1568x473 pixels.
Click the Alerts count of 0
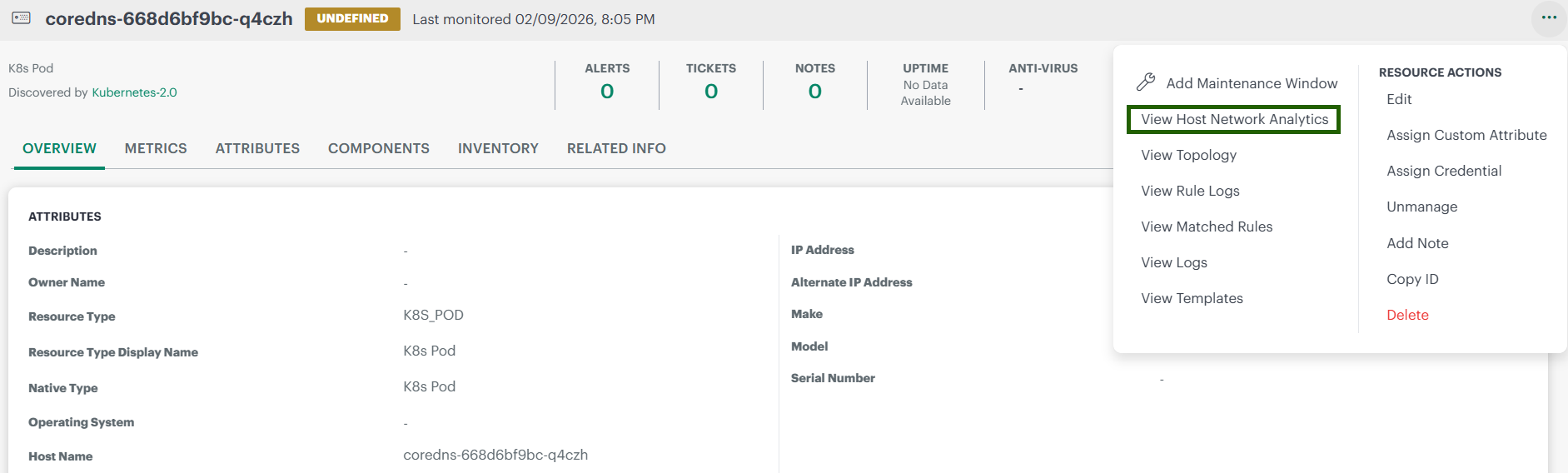pyautogui.click(x=607, y=91)
